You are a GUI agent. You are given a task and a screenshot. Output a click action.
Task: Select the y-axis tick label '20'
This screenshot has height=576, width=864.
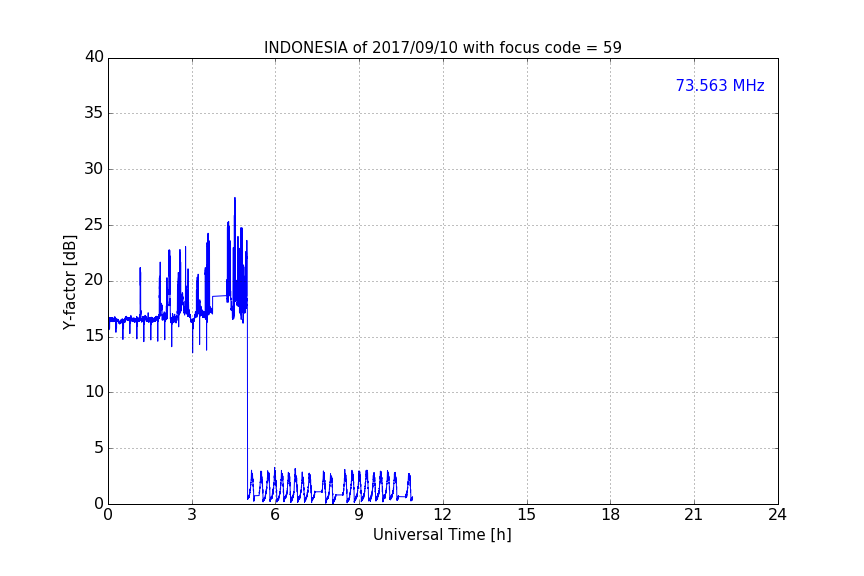coord(94,281)
